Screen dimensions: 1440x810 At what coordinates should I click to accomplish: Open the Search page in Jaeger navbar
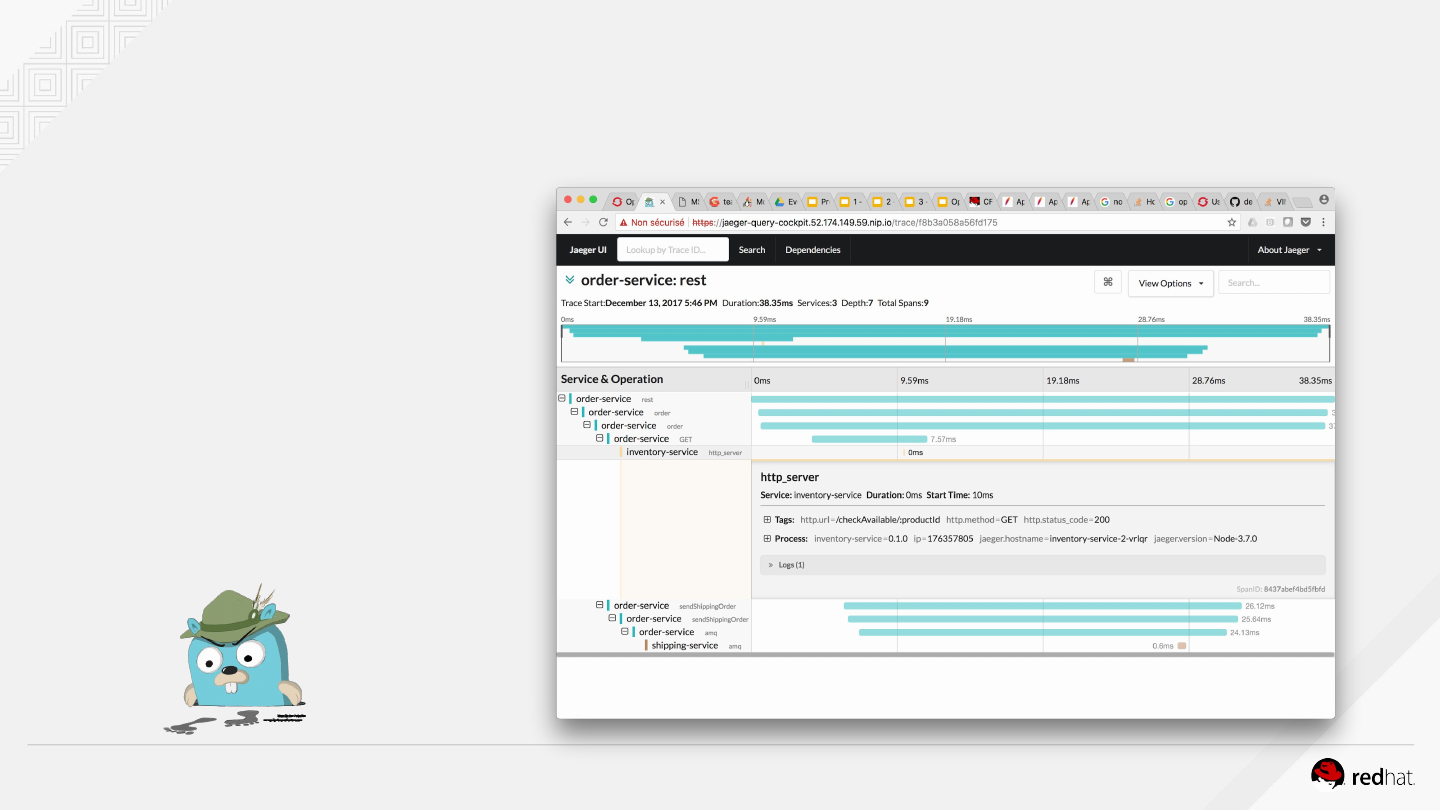tap(752, 250)
